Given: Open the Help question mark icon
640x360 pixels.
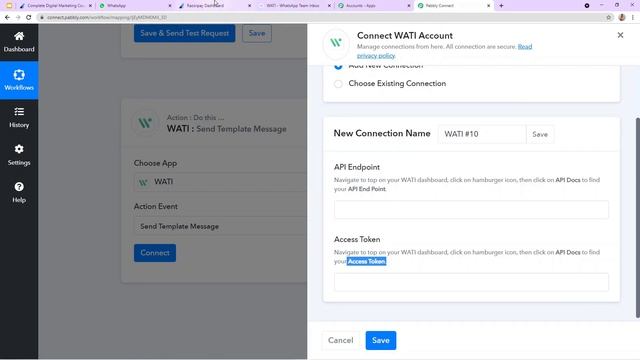Looking at the screenshot, I should click(19, 192).
